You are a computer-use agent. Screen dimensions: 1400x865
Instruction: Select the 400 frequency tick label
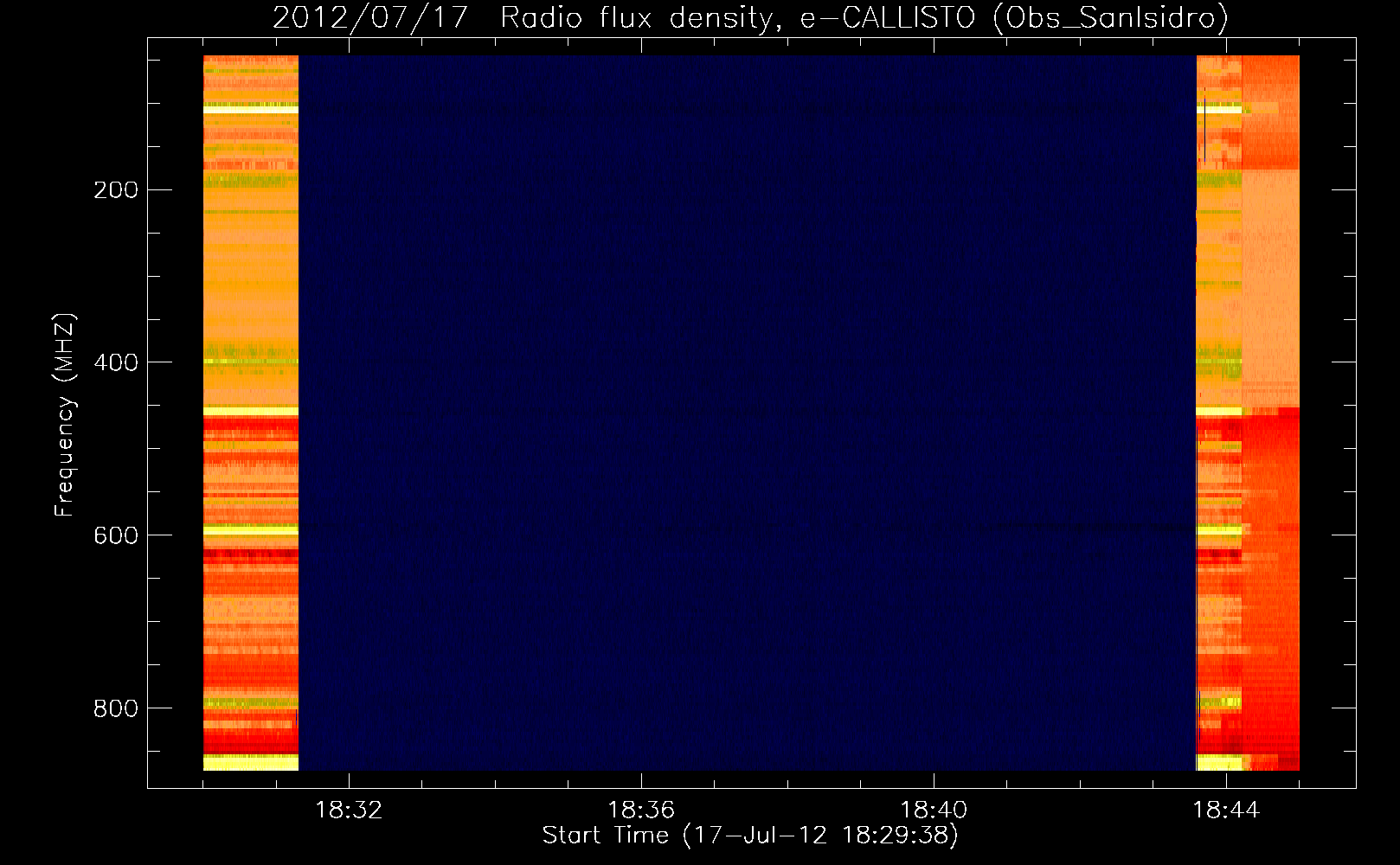click(x=116, y=362)
